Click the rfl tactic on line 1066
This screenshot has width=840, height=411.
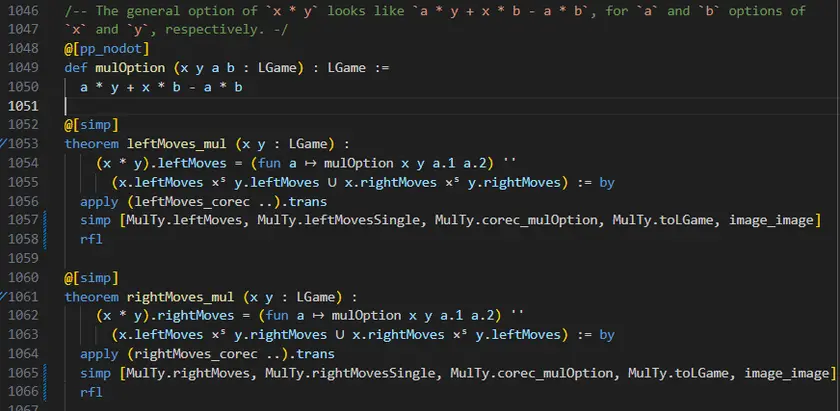91,393
